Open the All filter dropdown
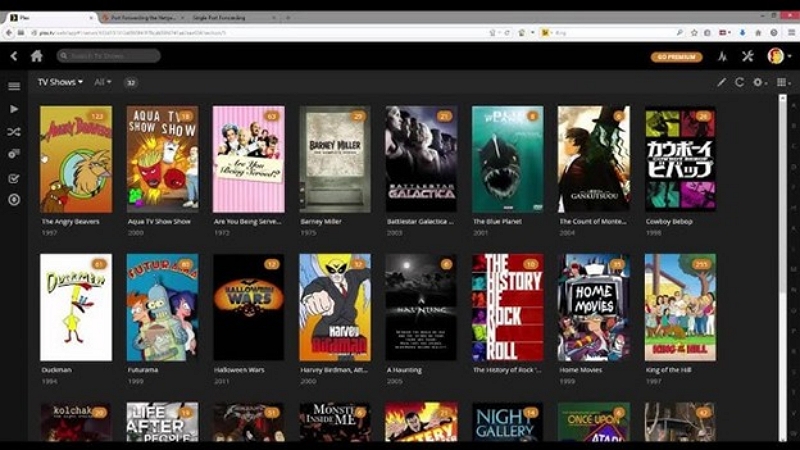Image resolution: width=800 pixels, height=450 pixels. (103, 82)
